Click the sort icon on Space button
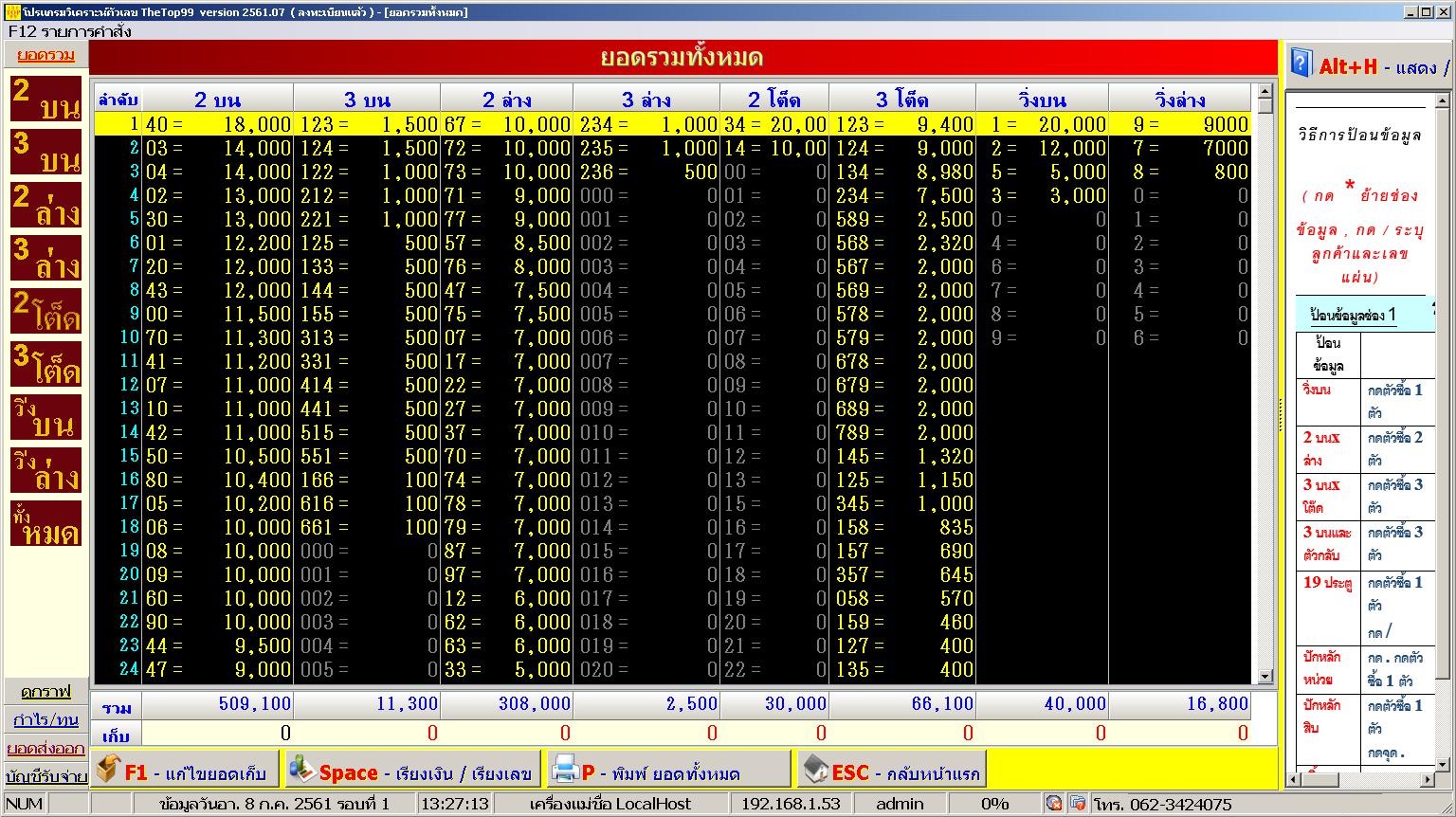 [301, 769]
